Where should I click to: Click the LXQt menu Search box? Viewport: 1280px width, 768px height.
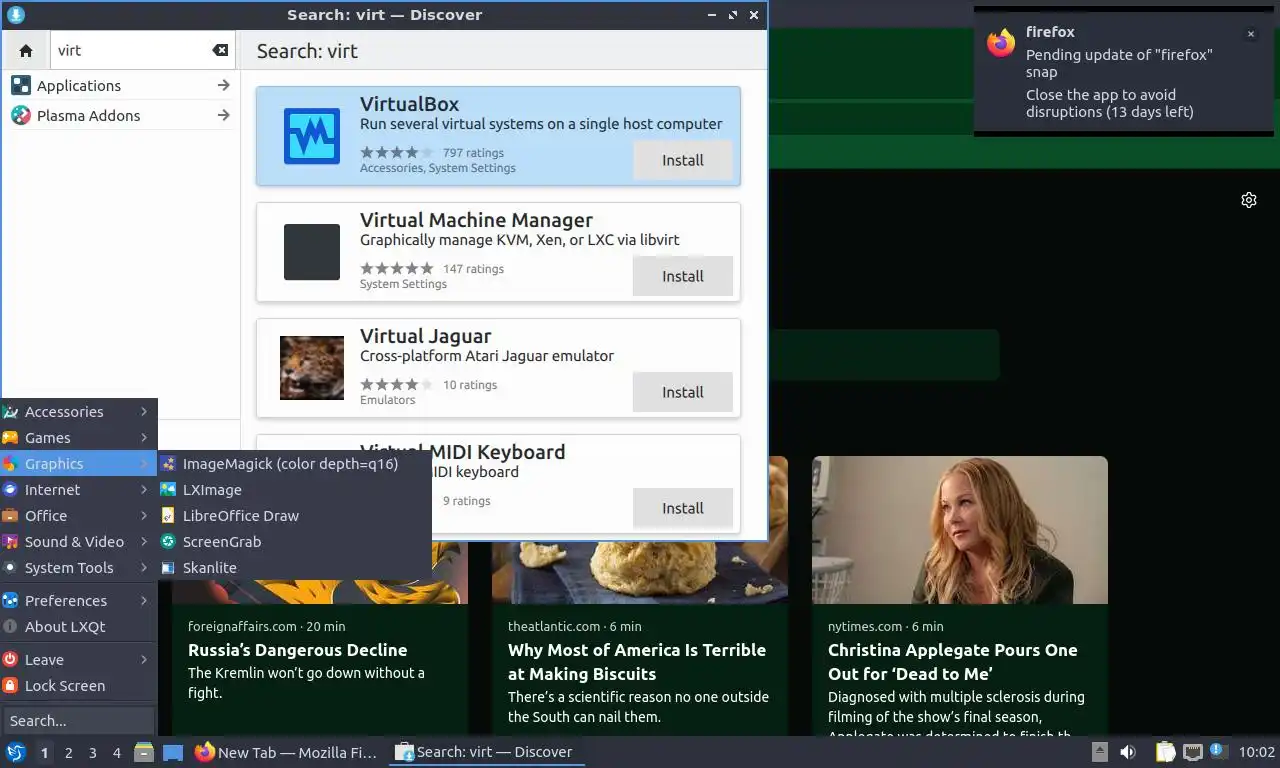click(78, 721)
